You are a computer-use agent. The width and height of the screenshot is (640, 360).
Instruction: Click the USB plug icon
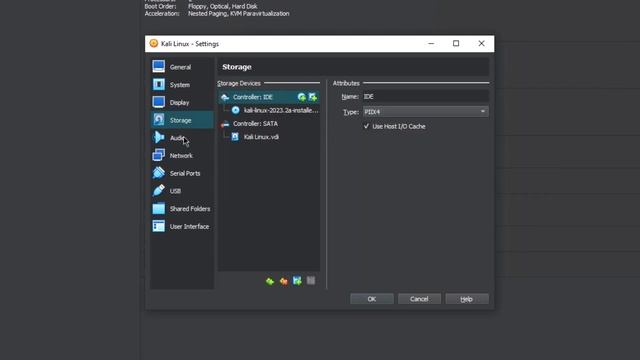tap(158, 191)
